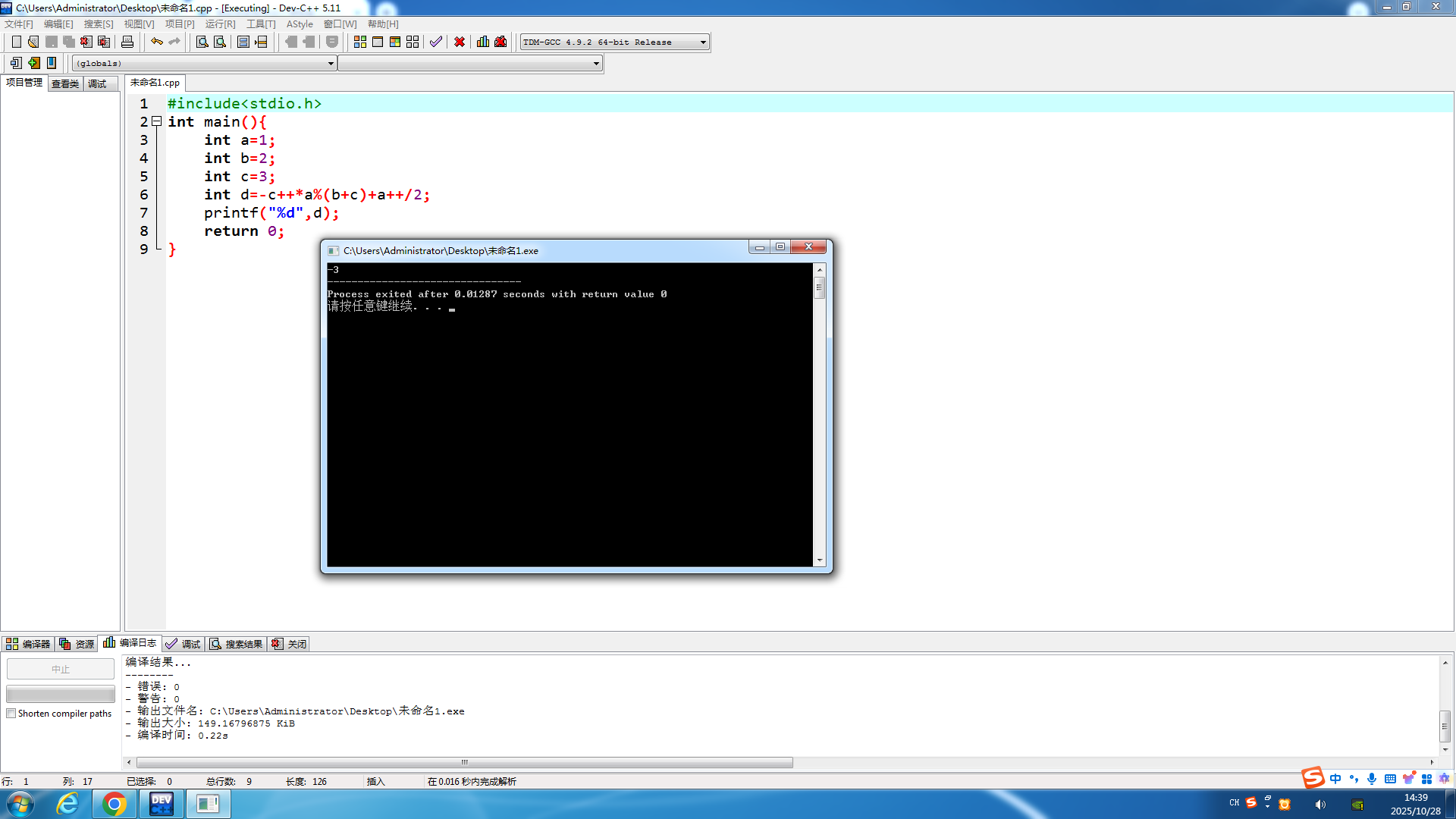Open Chrome from the taskbar

(x=115, y=804)
